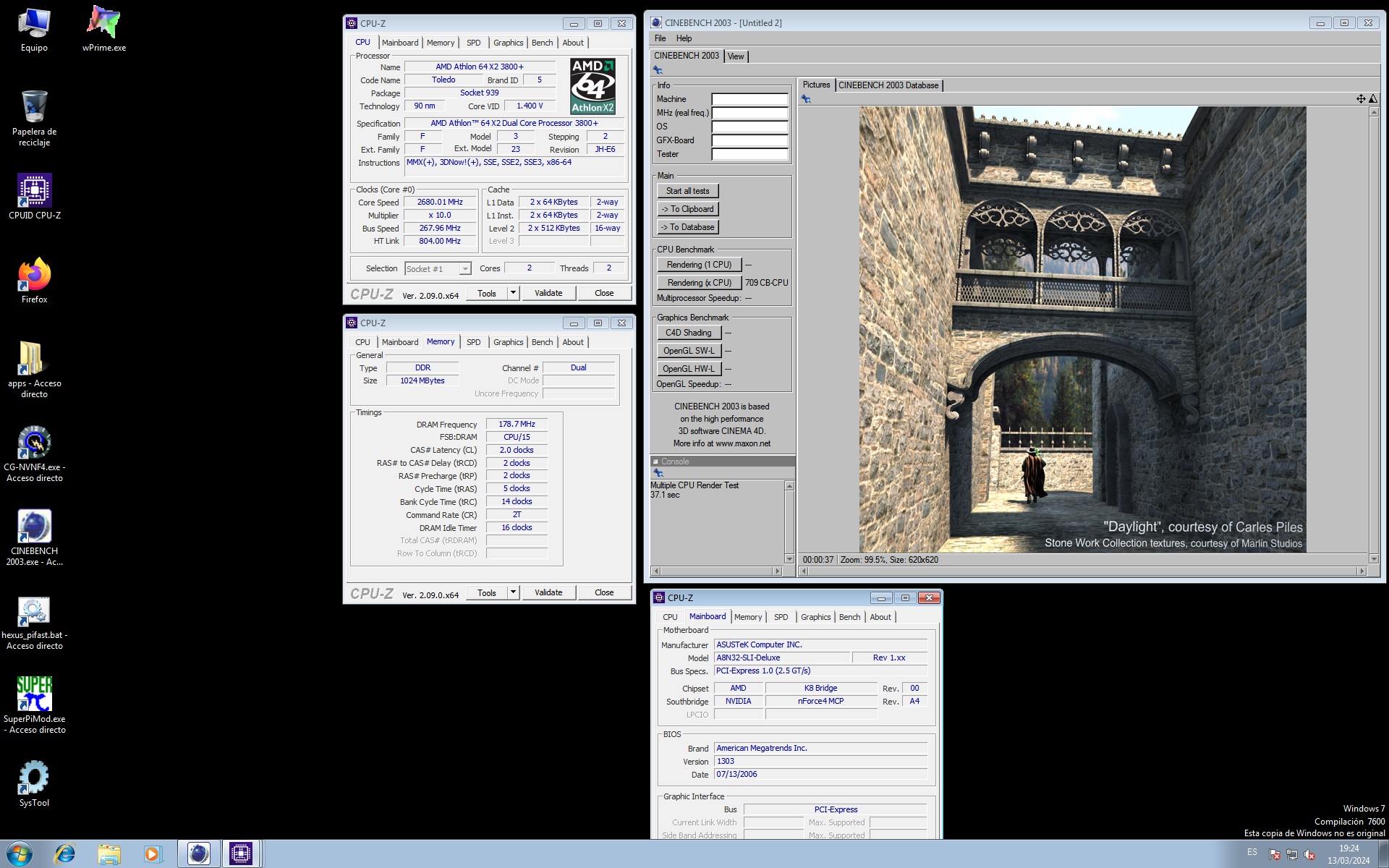Click Start all tests button
This screenshot has height=868, width=1389.
click(687, 191)
